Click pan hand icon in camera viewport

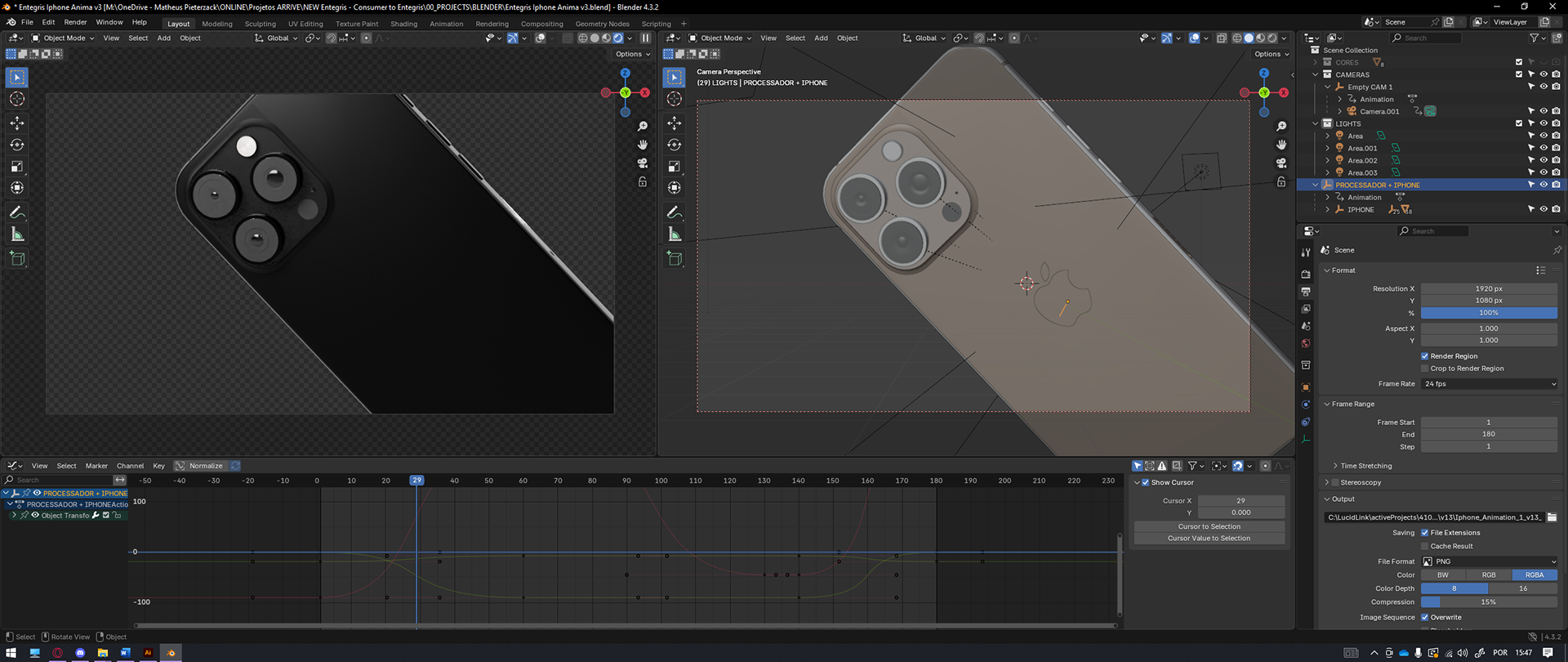(1281, 145)
